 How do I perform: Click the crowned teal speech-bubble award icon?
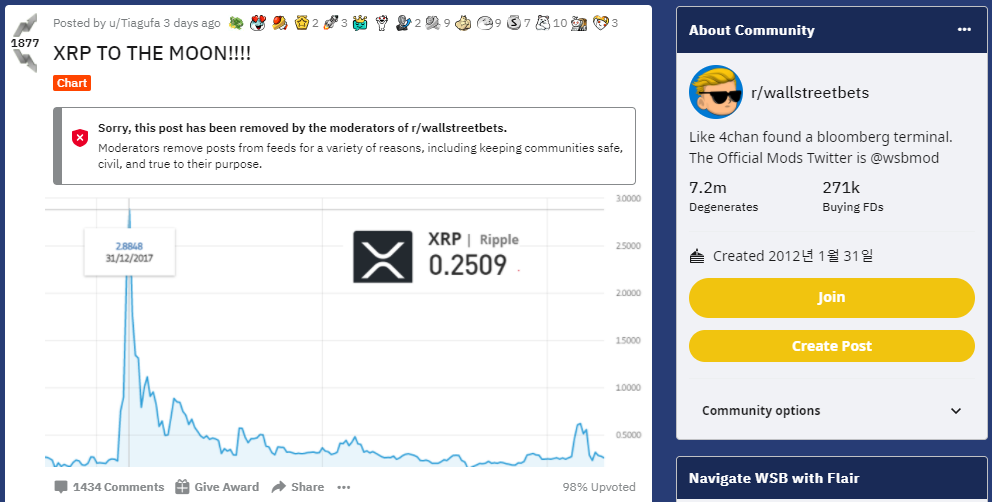[x=360, y=23]
